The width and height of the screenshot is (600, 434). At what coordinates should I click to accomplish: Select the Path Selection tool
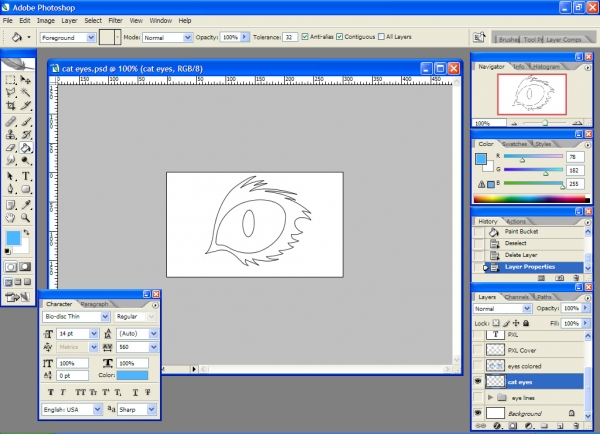[10, 176]
